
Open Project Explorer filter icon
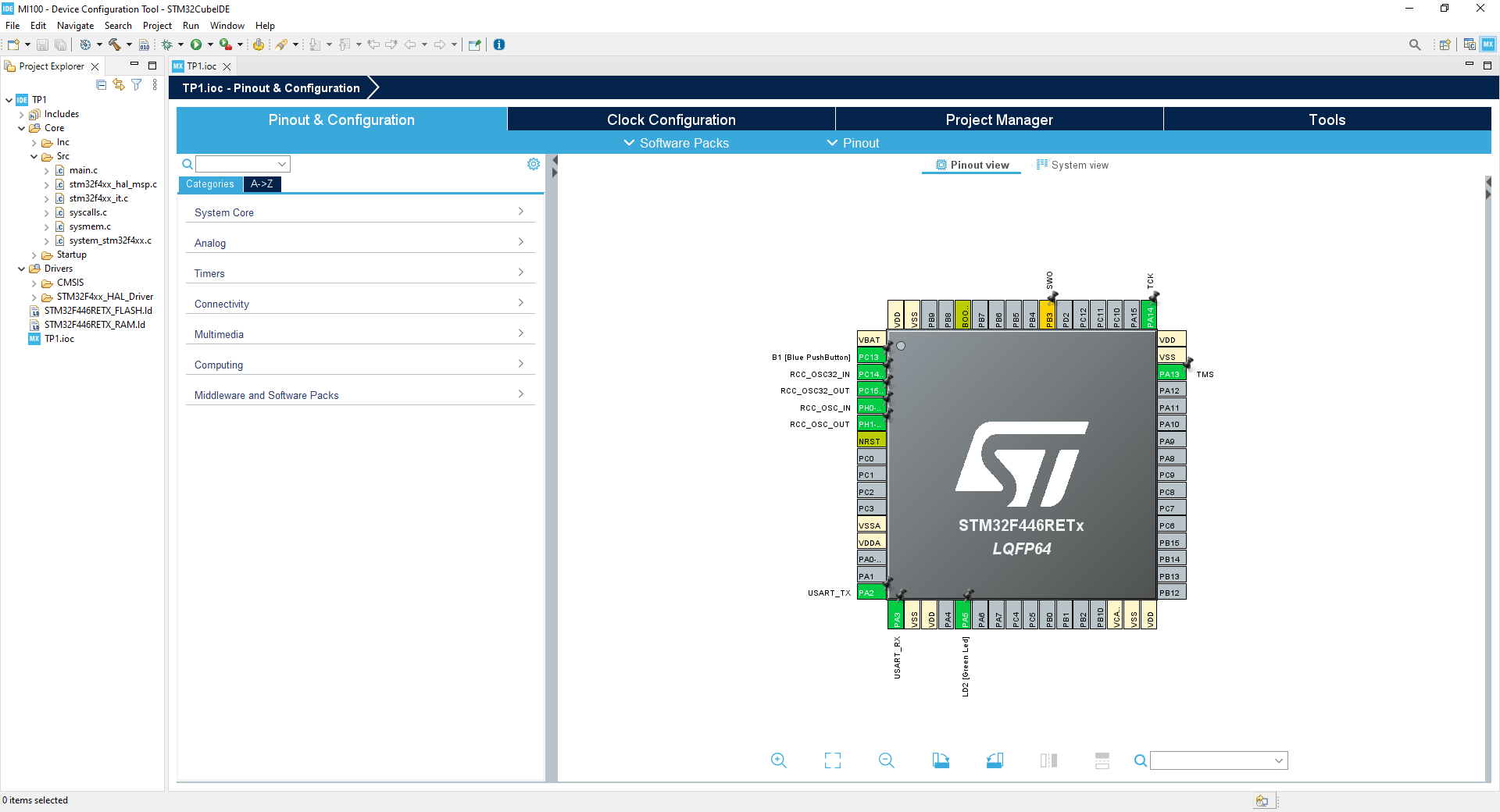pyautogui.click(x=137, y=84)
